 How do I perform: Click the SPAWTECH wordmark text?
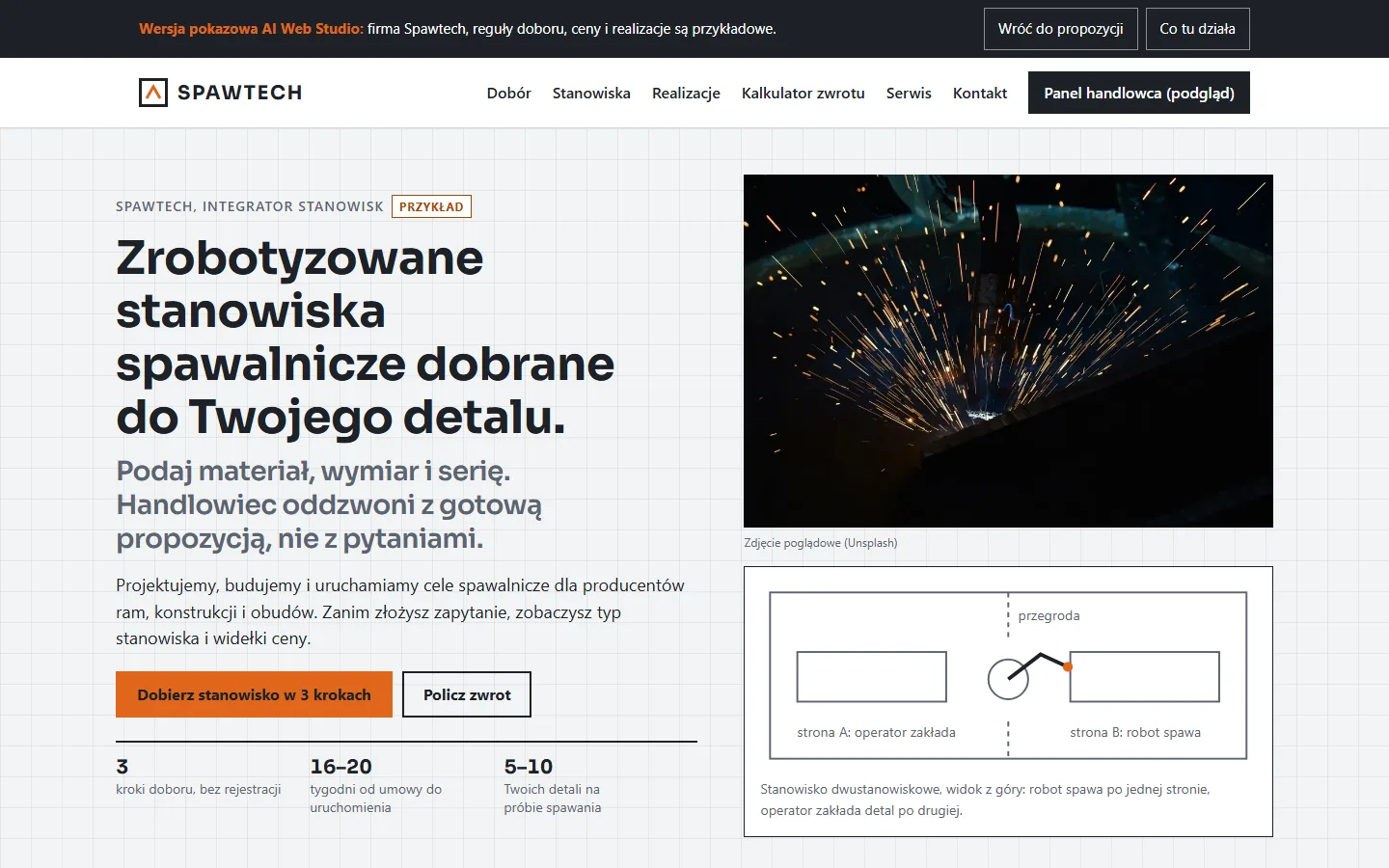coord(240,93)
